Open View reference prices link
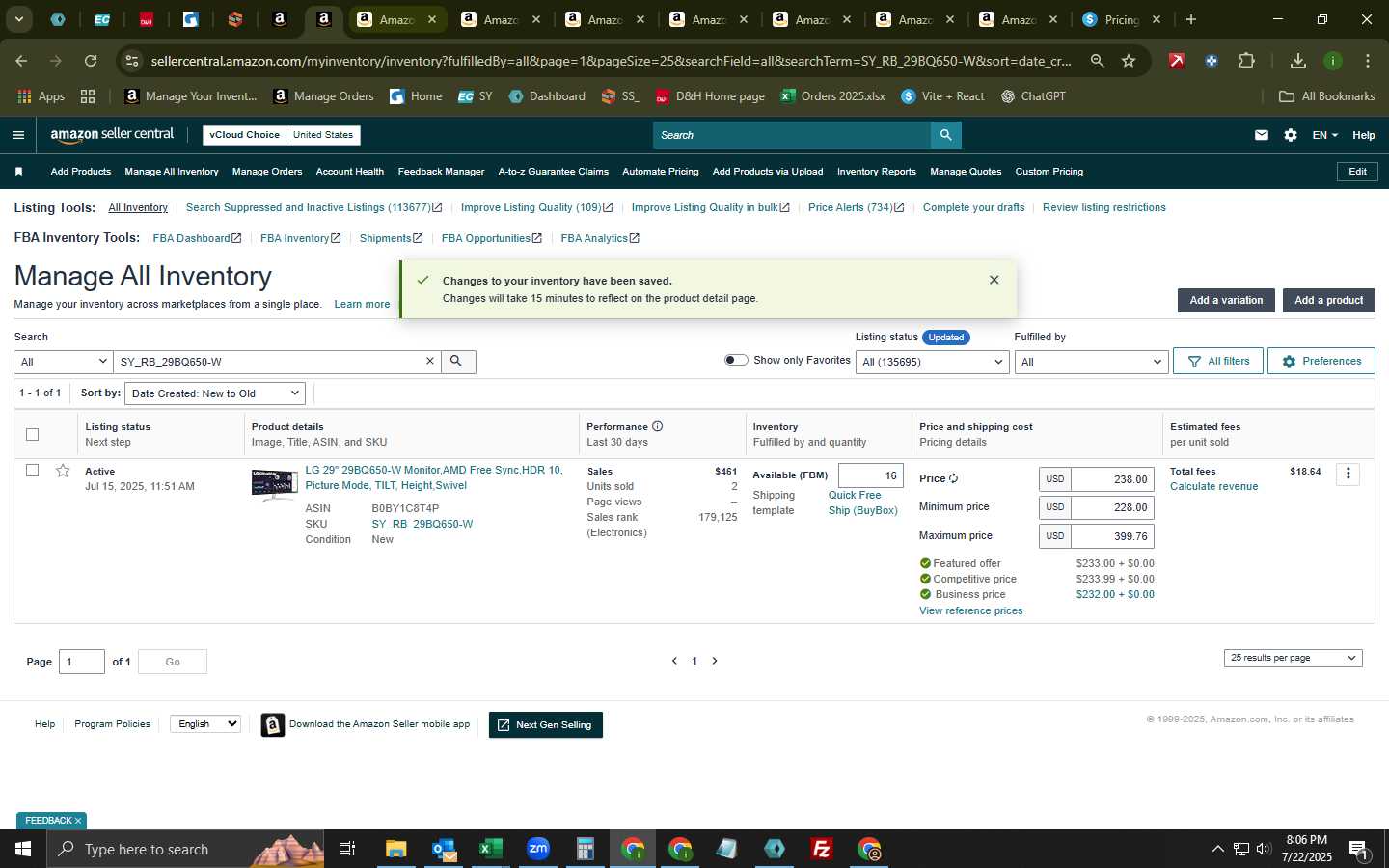 coord(970,610)
